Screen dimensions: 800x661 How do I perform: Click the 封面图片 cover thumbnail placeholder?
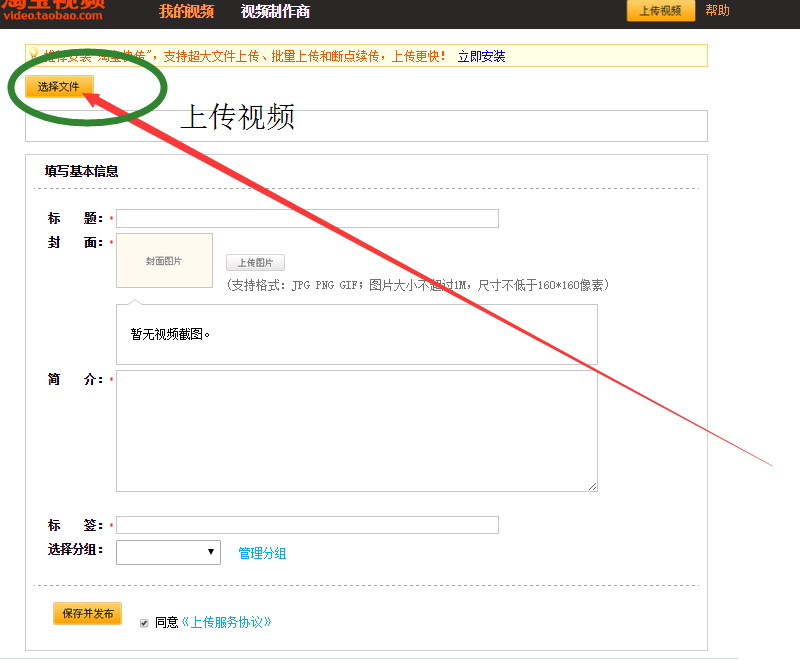pyautogui.click(x=164, y=261)
